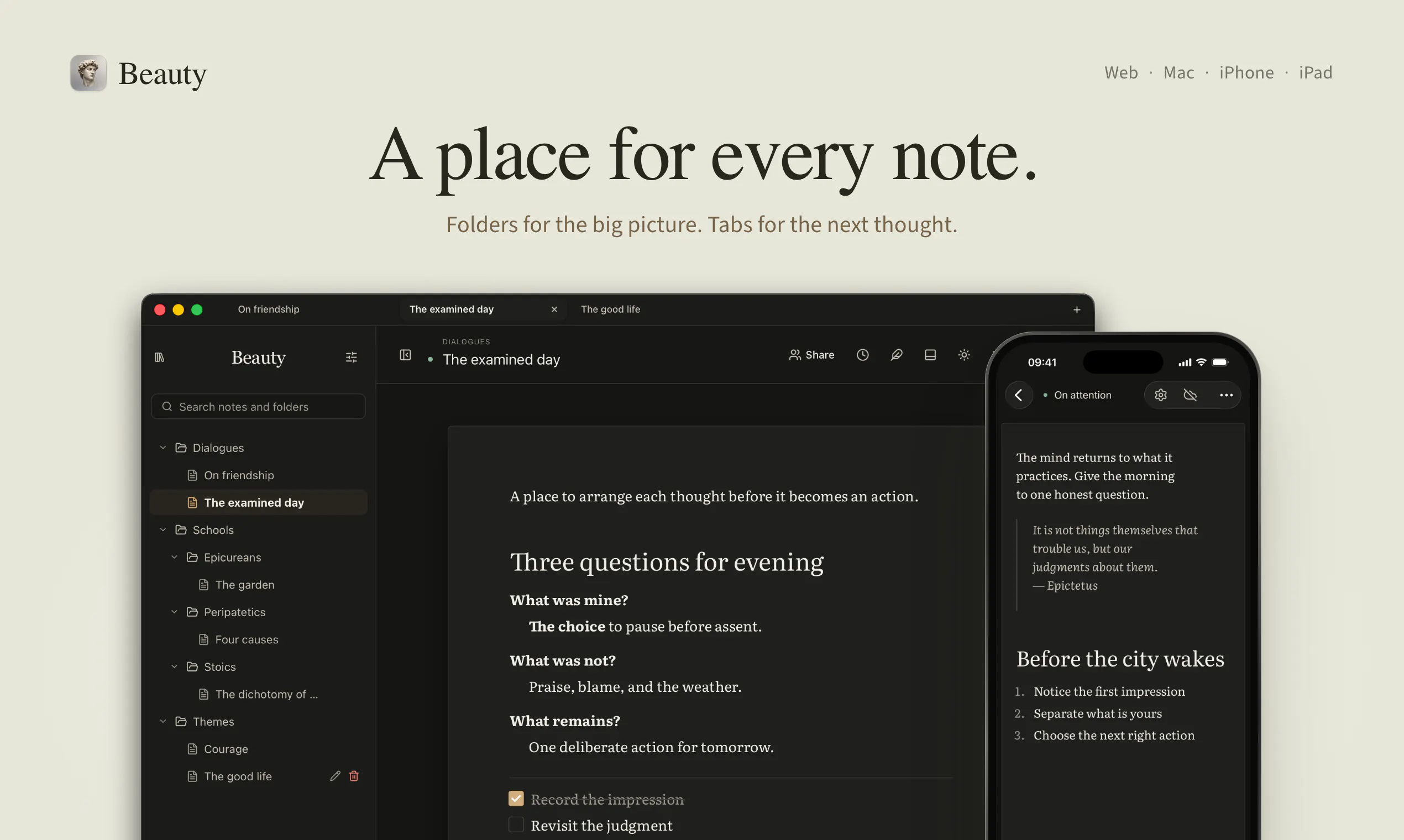This screenshot has height=840, width=1404.
Task: Click the bottom panel layout icon
Action: click(930, 355)
